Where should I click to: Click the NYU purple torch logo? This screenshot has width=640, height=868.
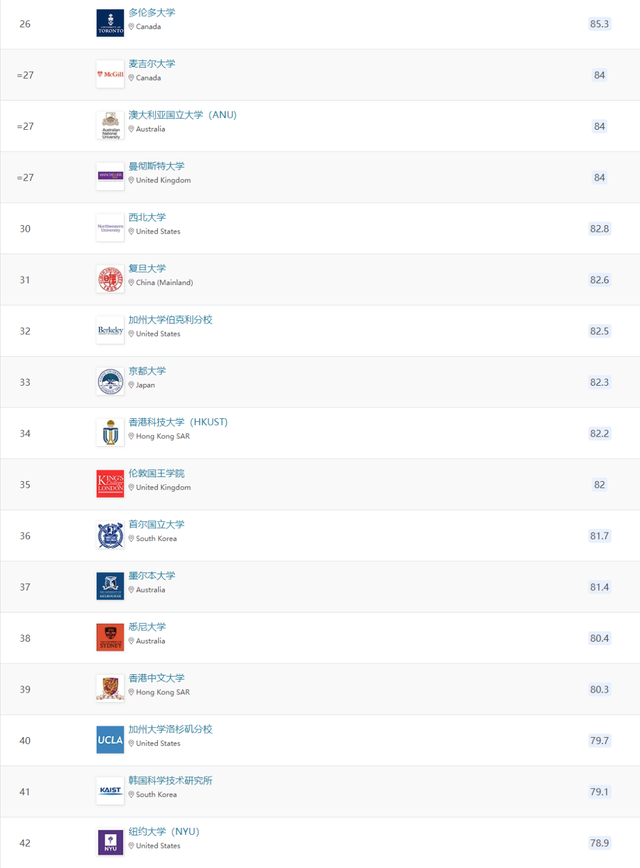(x=110, y=843)
